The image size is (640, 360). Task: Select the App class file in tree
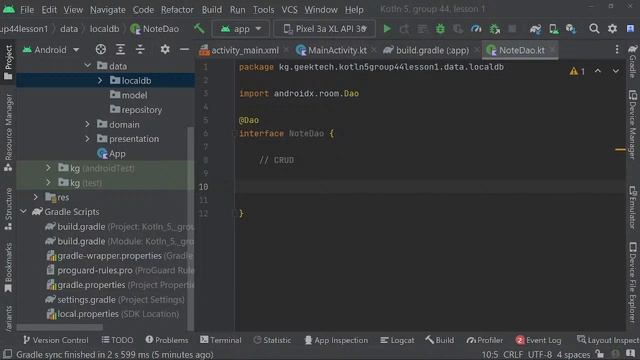[111, 153]
